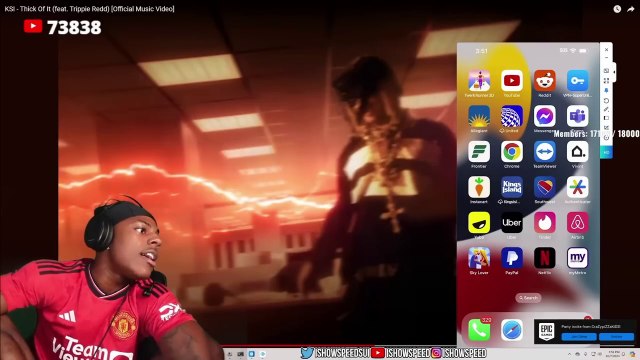Accept the Epic Games party invite

(x=579, y=337)
